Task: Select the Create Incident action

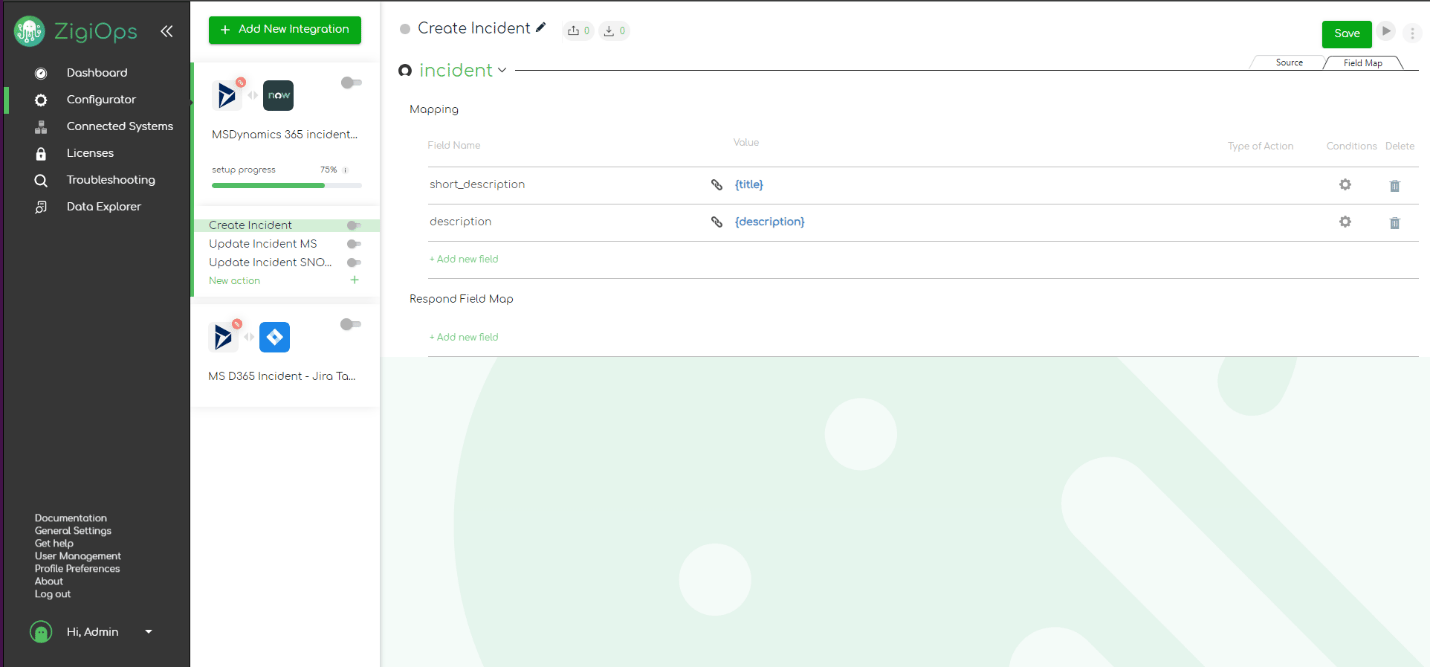Action: (x=251, y=226)
